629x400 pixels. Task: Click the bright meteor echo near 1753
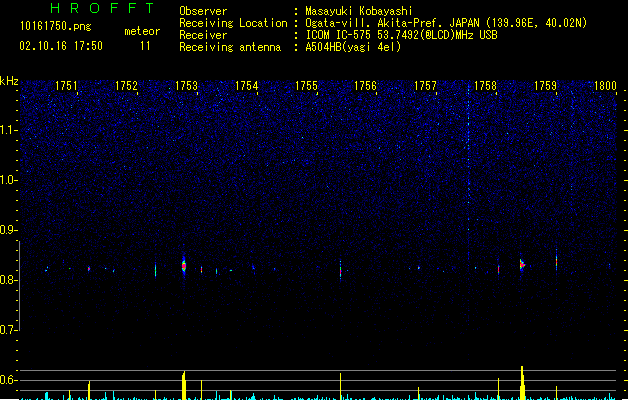184,265
